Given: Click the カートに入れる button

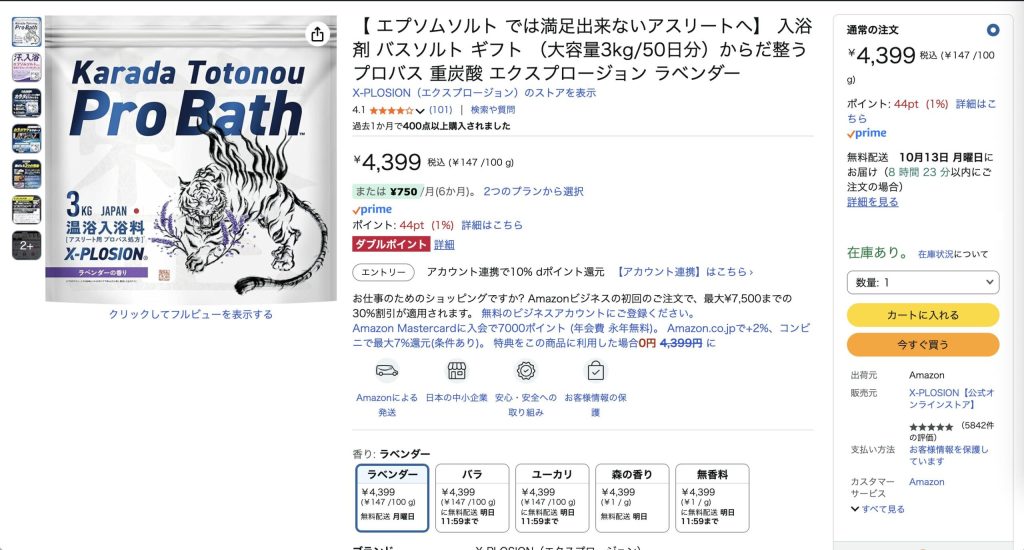Looking at the screenshot, I should [x=923, y=315].
